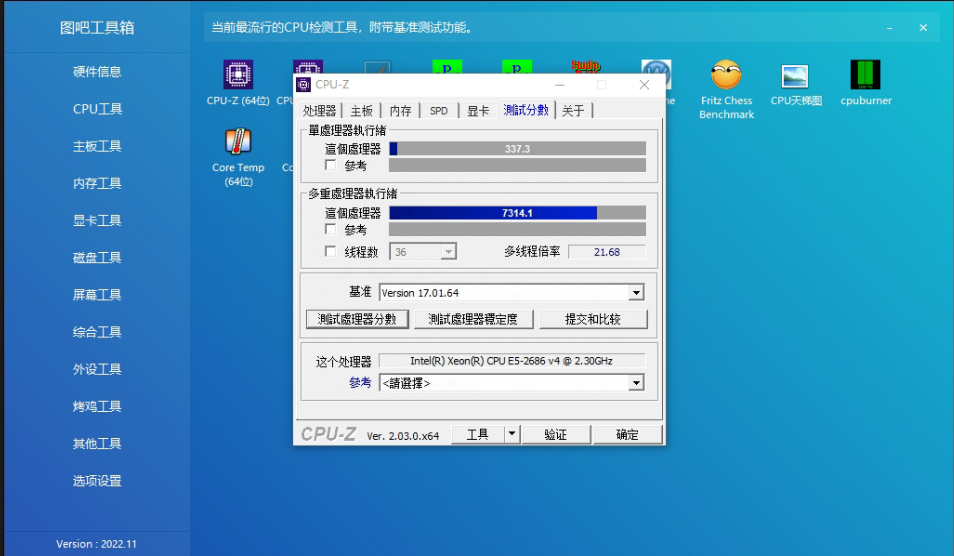Click the 提交和比較 button
Viewport: 954px width, 556px height.
593,319
